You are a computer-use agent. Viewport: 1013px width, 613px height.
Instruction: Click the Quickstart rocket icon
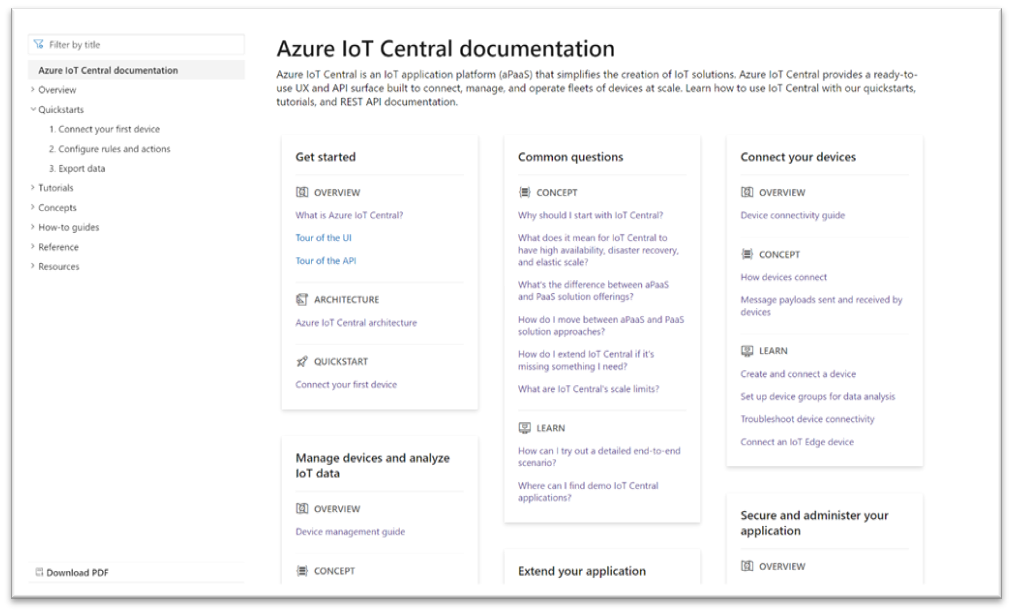[302, 362]
